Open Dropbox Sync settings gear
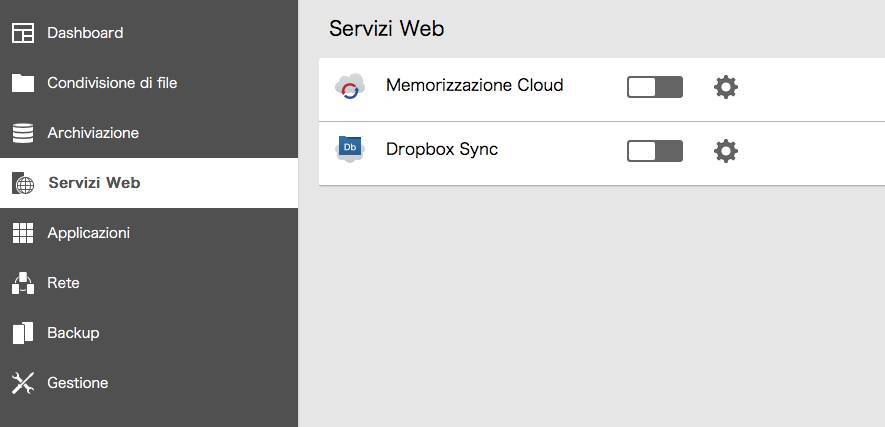 click(726, 151)
